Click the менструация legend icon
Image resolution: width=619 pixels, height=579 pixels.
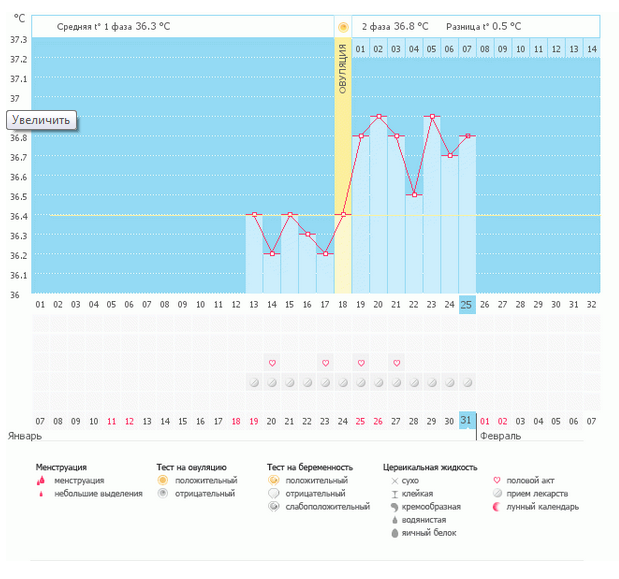pyautogui.click(x=41, y=480)
